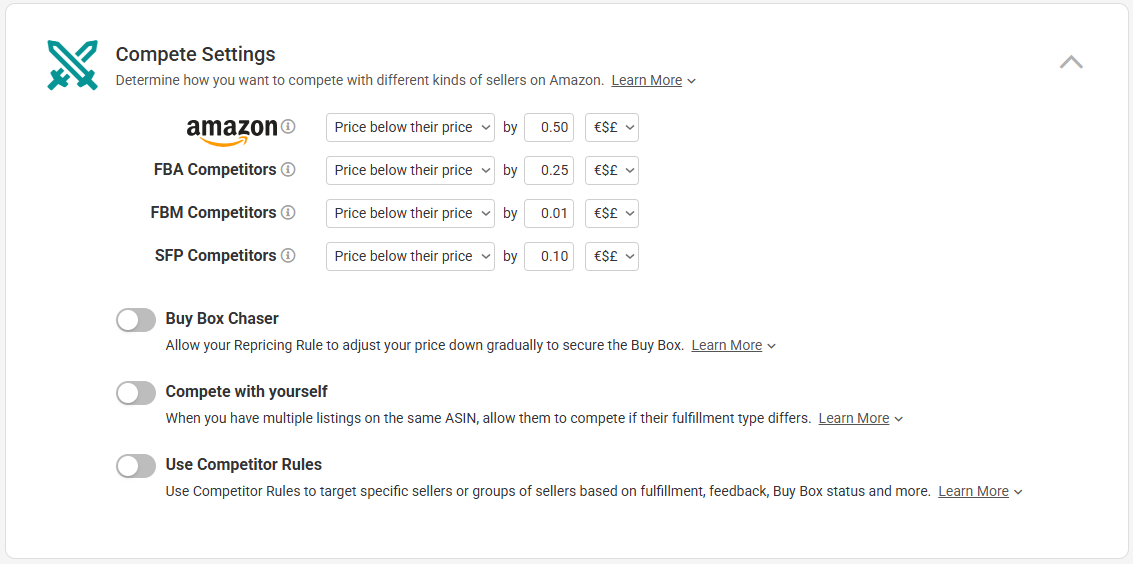This screenshot has height=564, width=1133.
Task: Click FBM amount field showing 0.01
Action: 549,213
